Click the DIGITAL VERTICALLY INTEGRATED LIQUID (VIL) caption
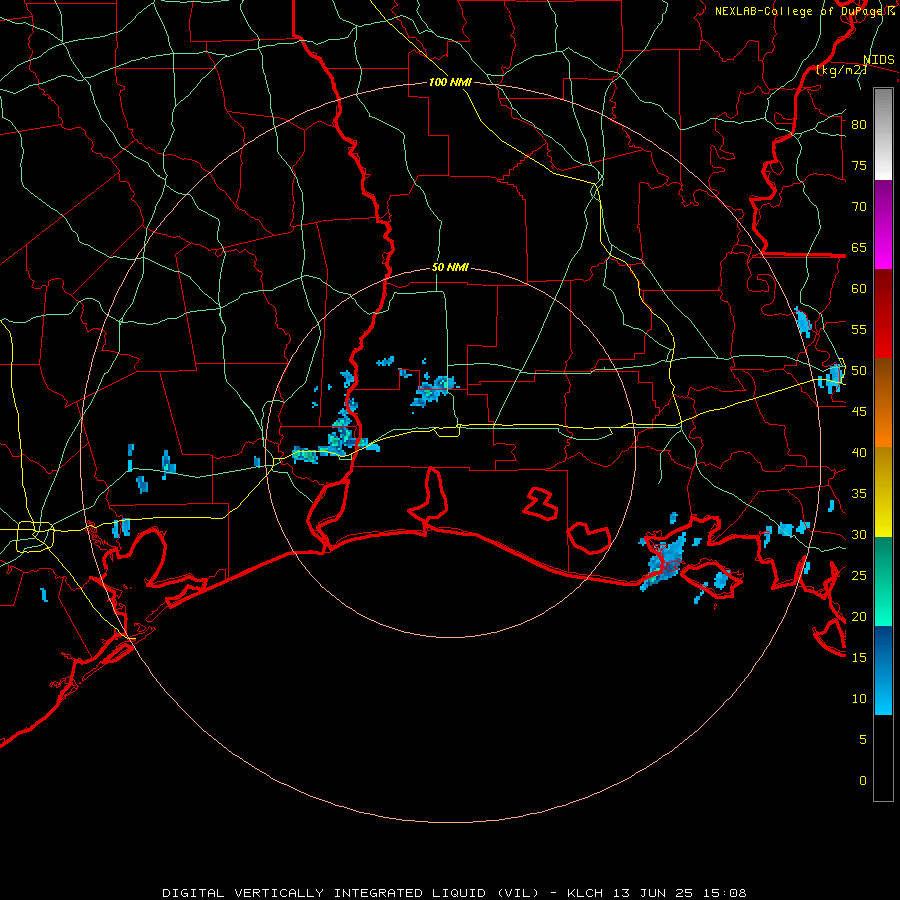This screenshot has width=900, height=900. (351, 893)
